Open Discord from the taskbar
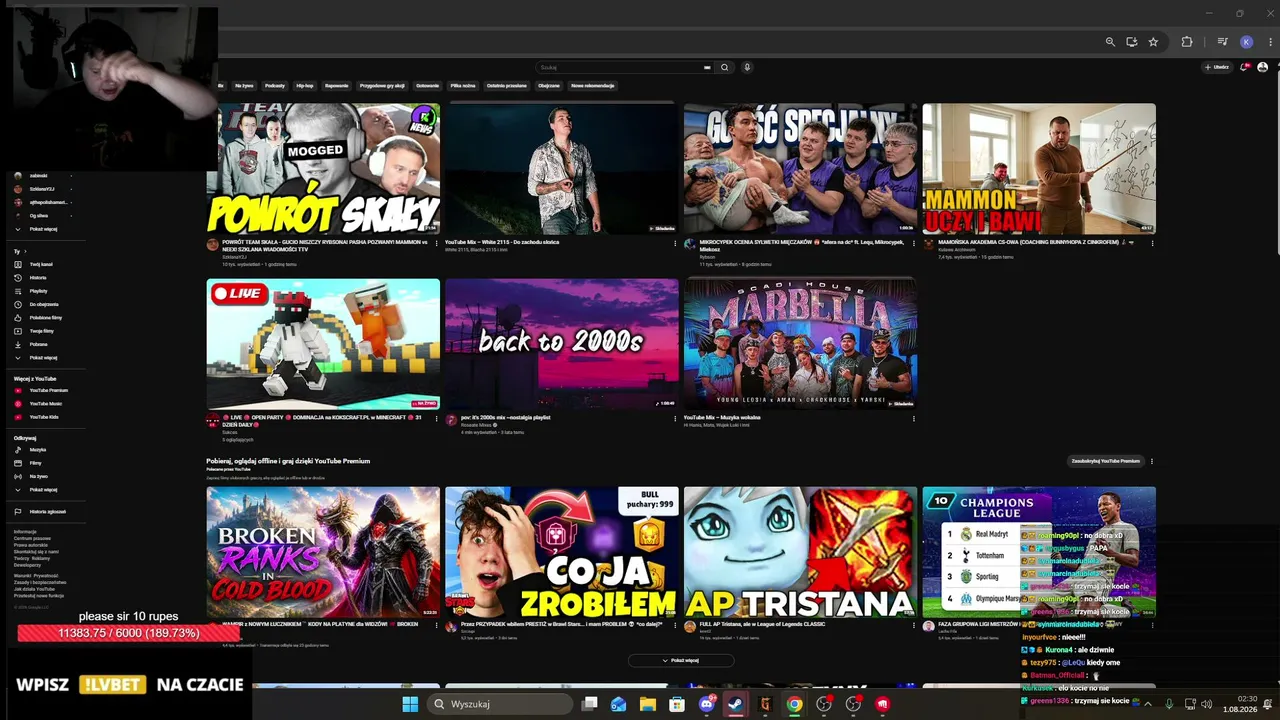The height and width of the screenshot is (720, 1280). (x=706, y=704)
